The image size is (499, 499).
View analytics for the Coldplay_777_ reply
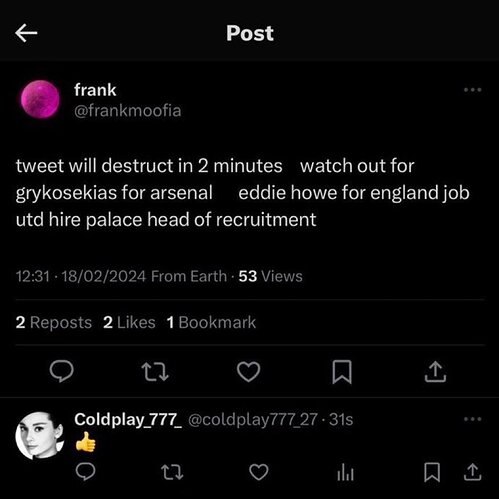point(345,472)
